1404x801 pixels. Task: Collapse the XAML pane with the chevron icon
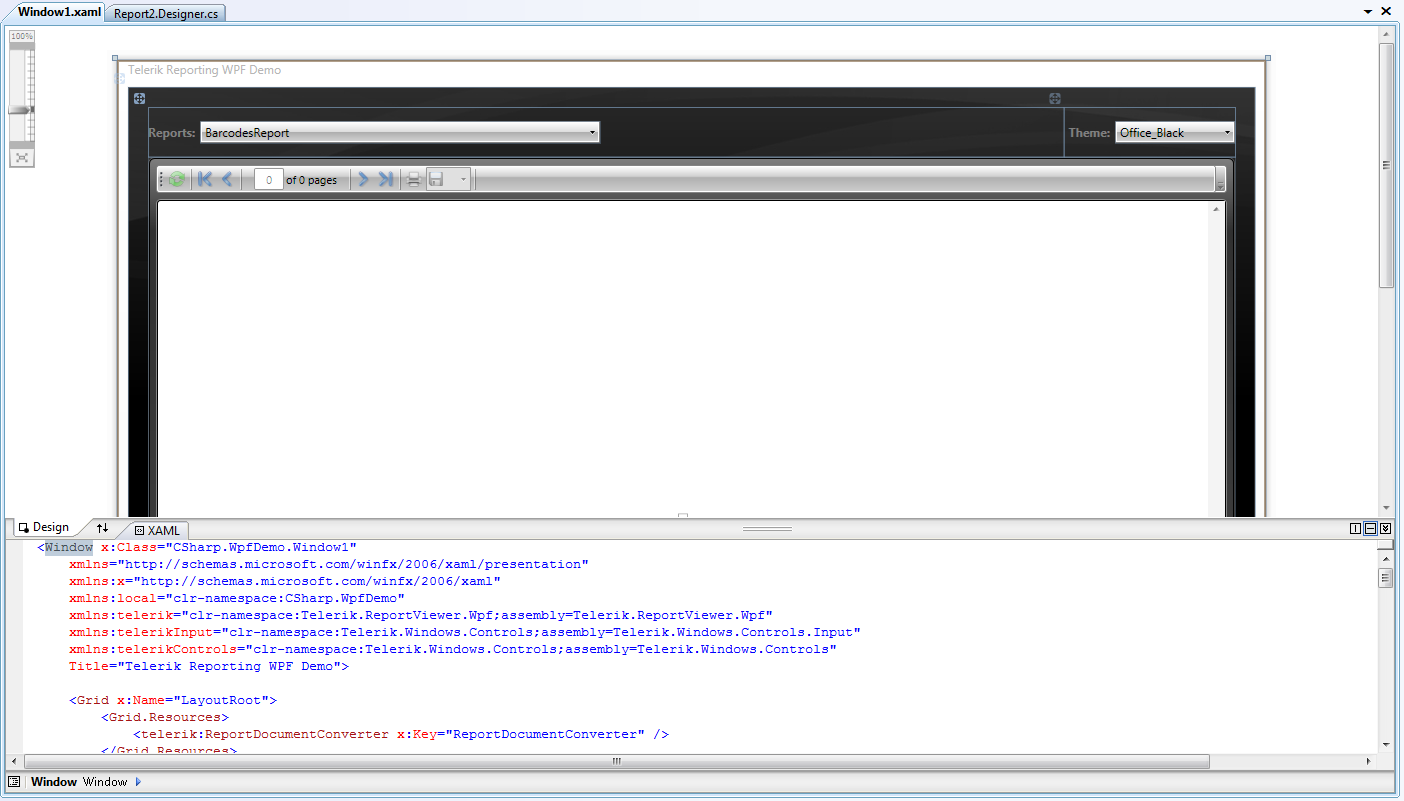[x=1386, y=528]
